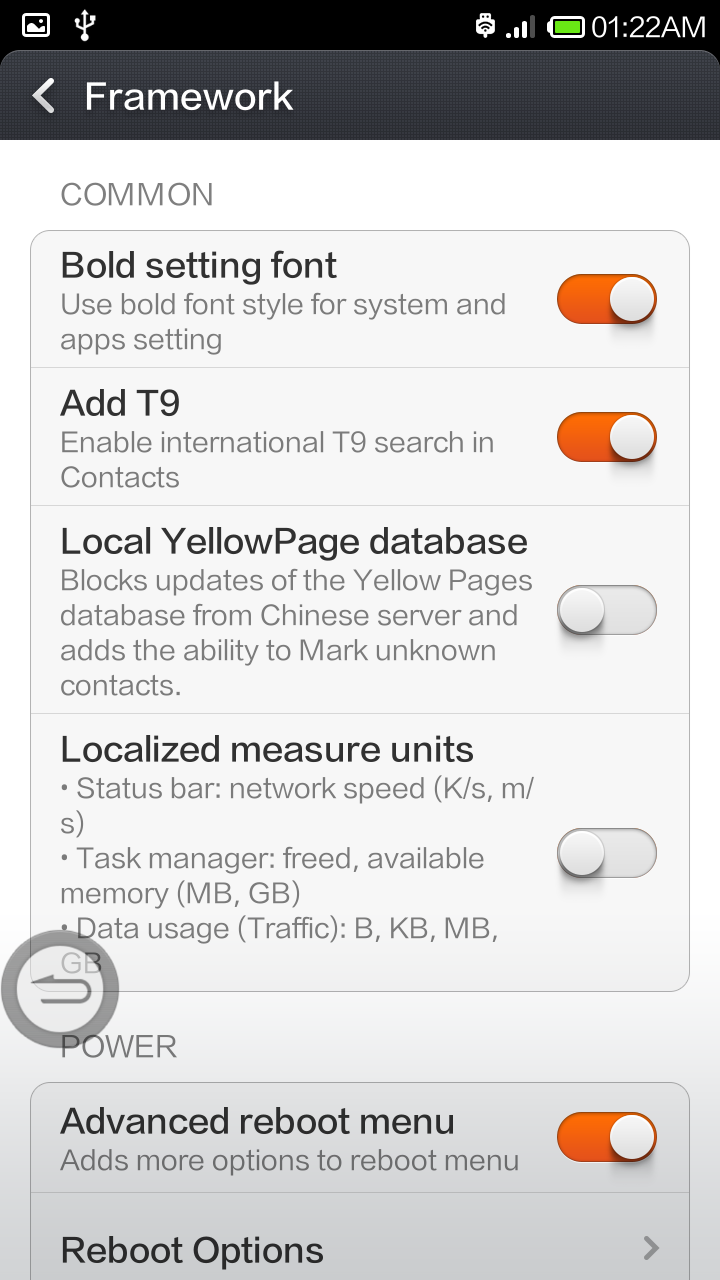Tap the Framework title in header
Viewport: 720px width, 1280px height.
189,97
